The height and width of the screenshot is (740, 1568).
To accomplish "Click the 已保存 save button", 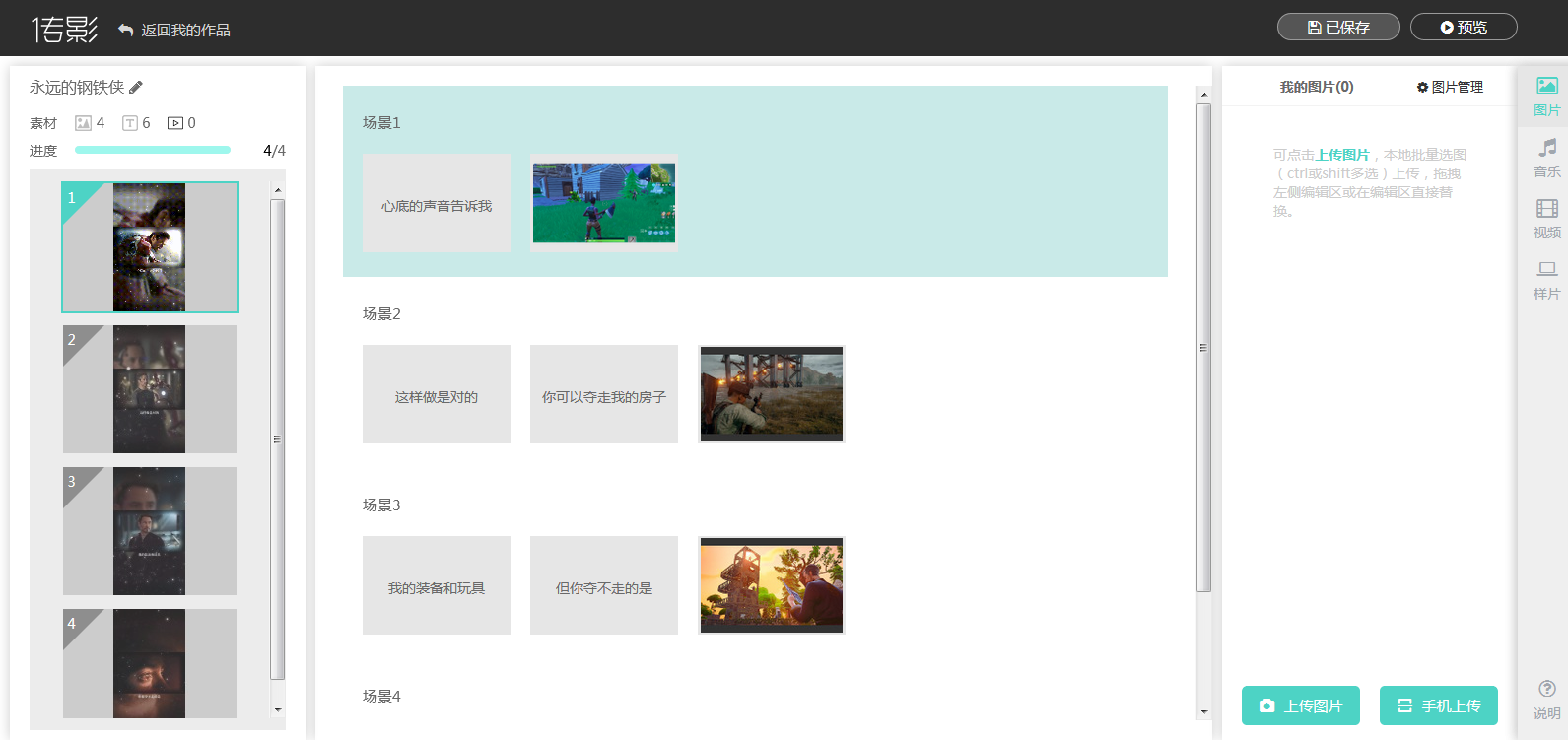I will point(1338,27).
